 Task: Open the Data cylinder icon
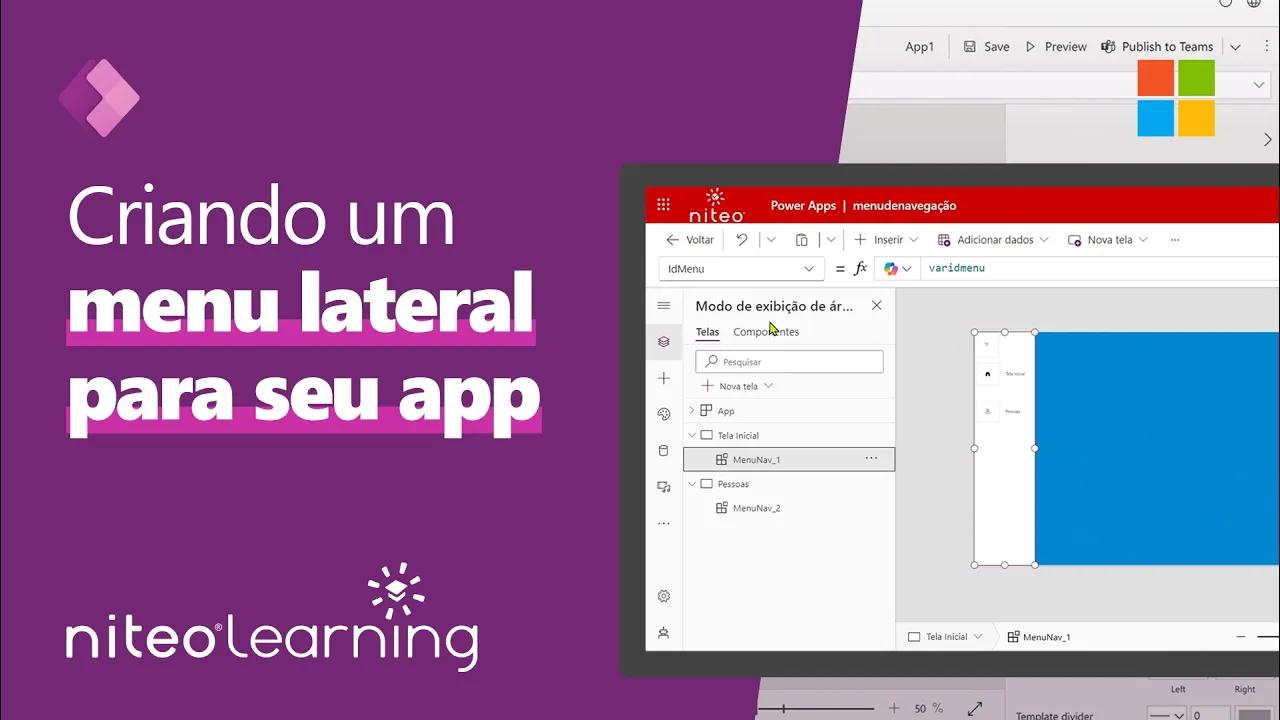[664, 451]
